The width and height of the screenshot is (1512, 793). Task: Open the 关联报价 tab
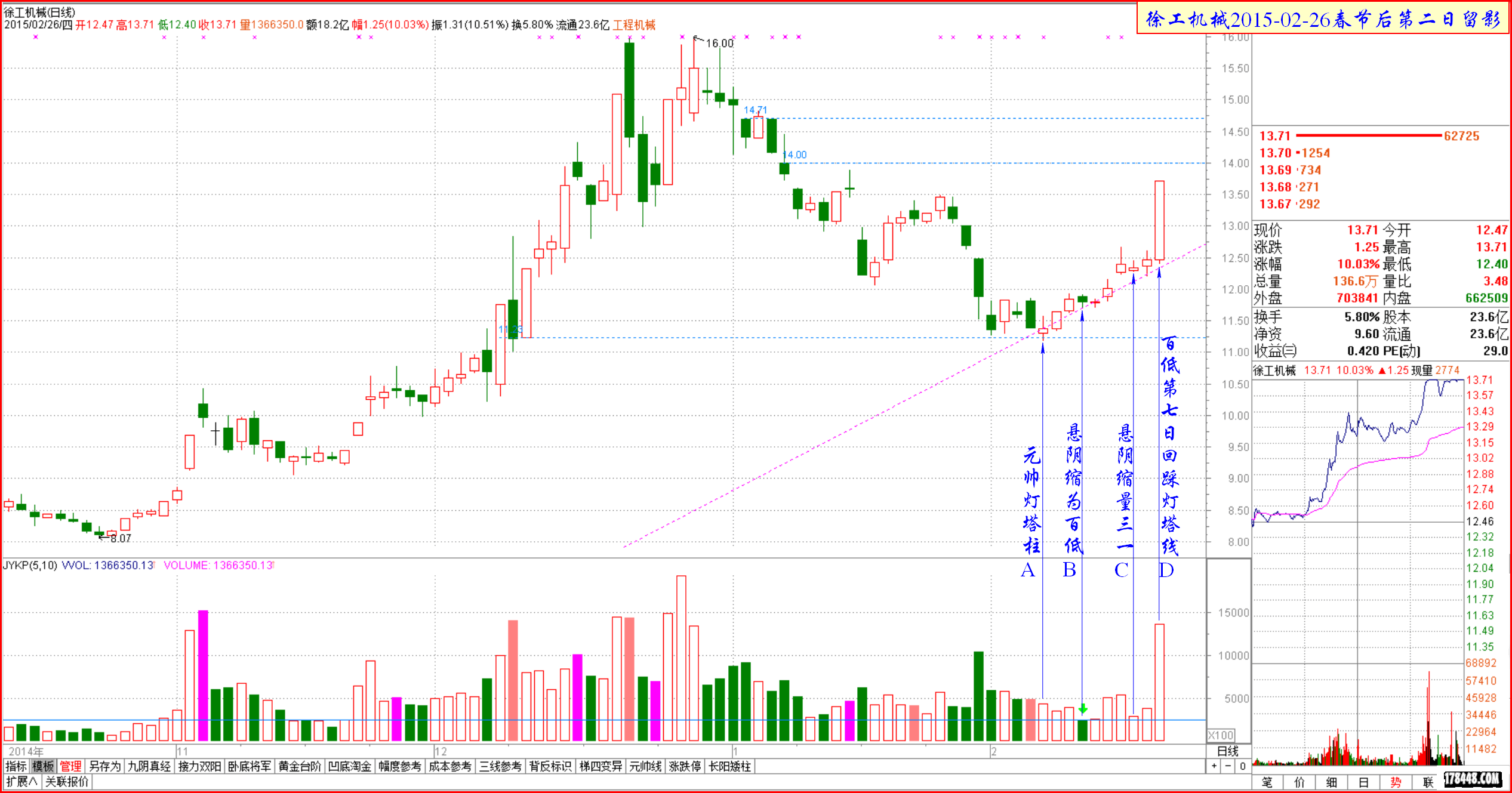click(67, 781)
